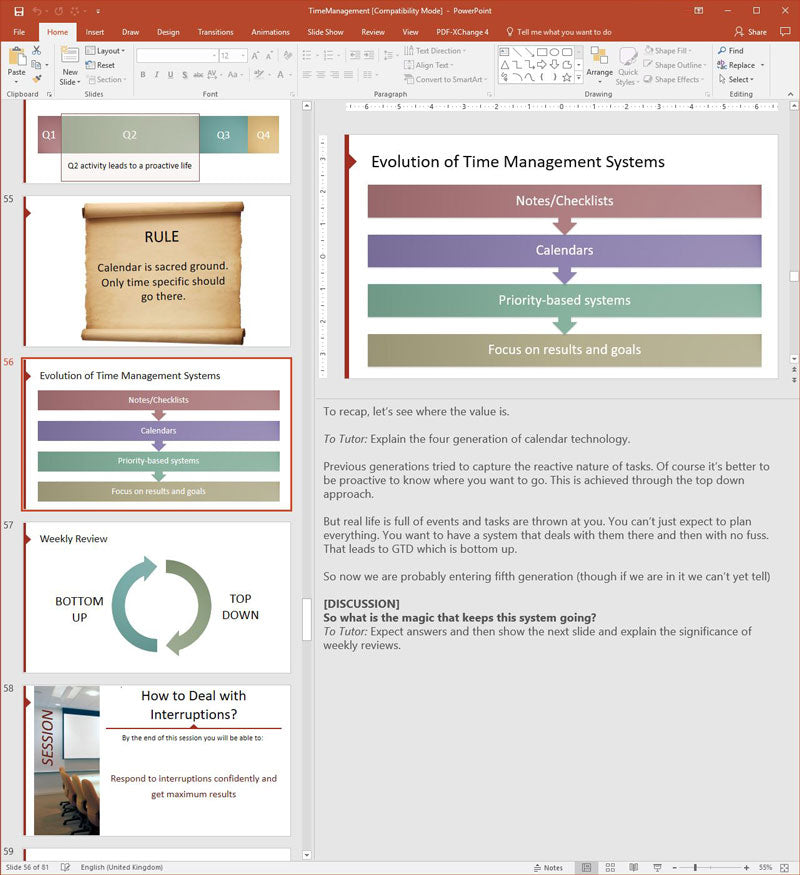Screen dimensions: 800x875
Task: Click Increase Font Size icon
Action: click(x=255, y=56)
